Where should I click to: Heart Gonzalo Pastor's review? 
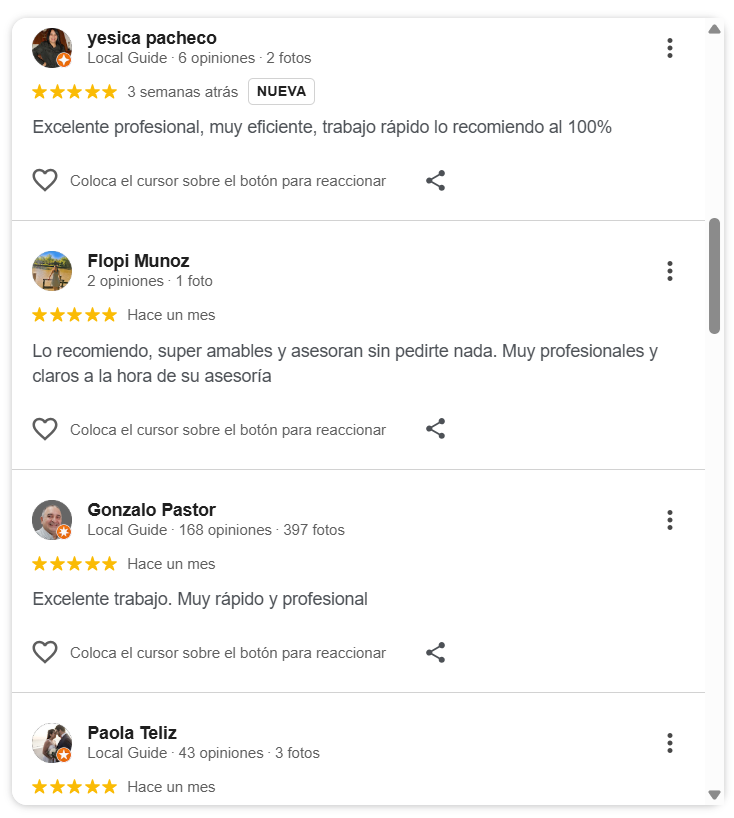[x=45, y=653]
